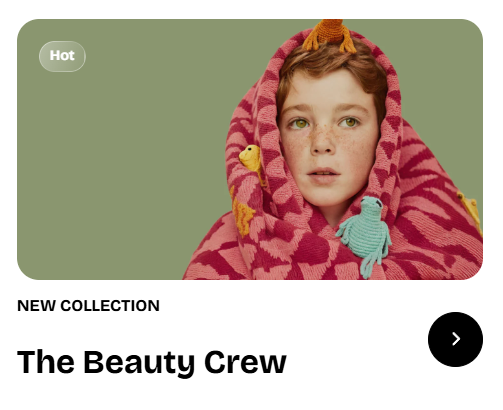
Task: Click the teal knitted frog toy
Action: [366, 233]
